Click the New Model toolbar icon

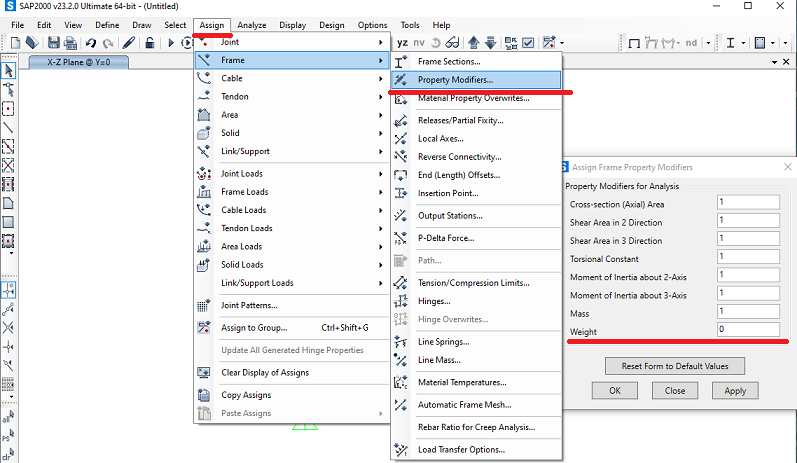tap(16, 43)
